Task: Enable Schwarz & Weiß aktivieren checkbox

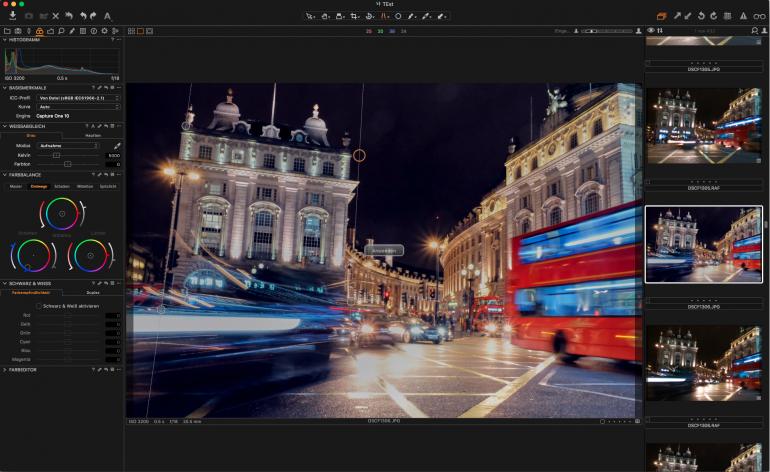Action: tap(38, 306)
